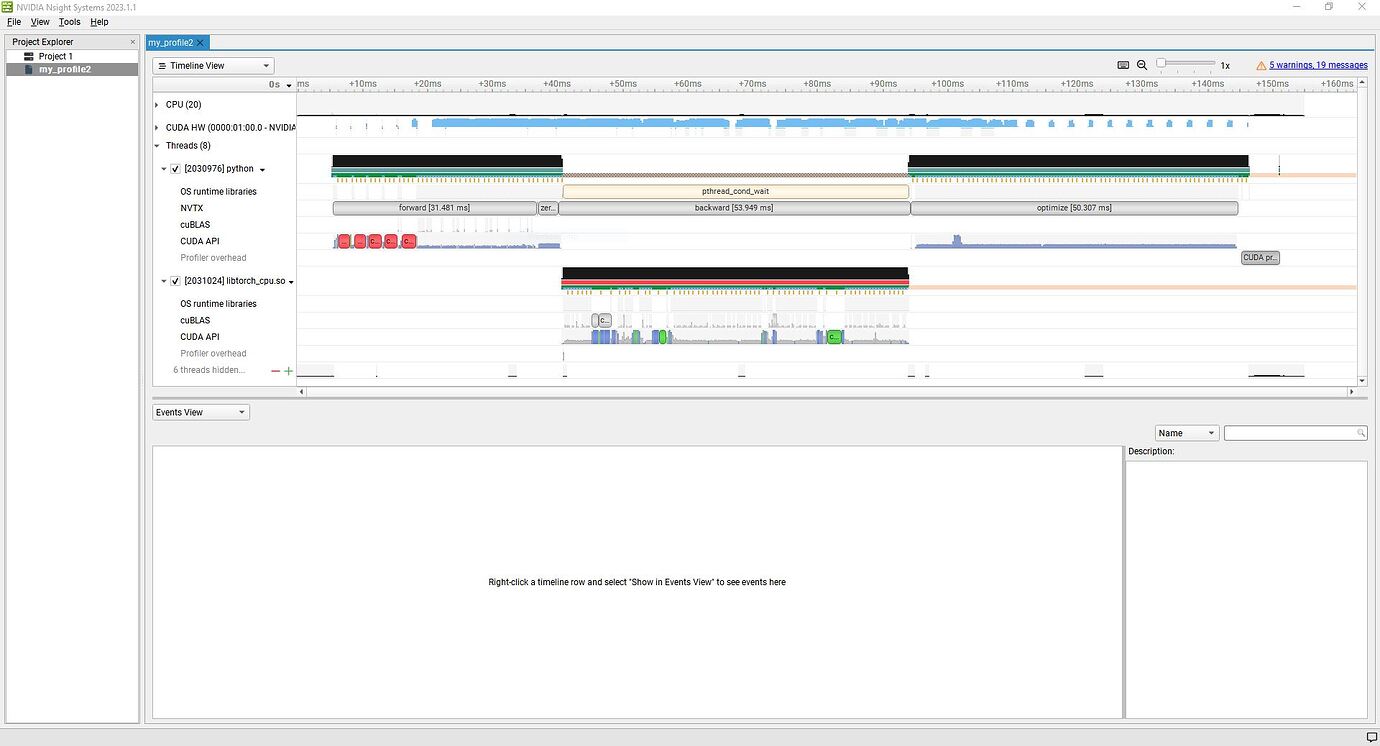Open the Tools menu
1380x746 pixels.
69,22
